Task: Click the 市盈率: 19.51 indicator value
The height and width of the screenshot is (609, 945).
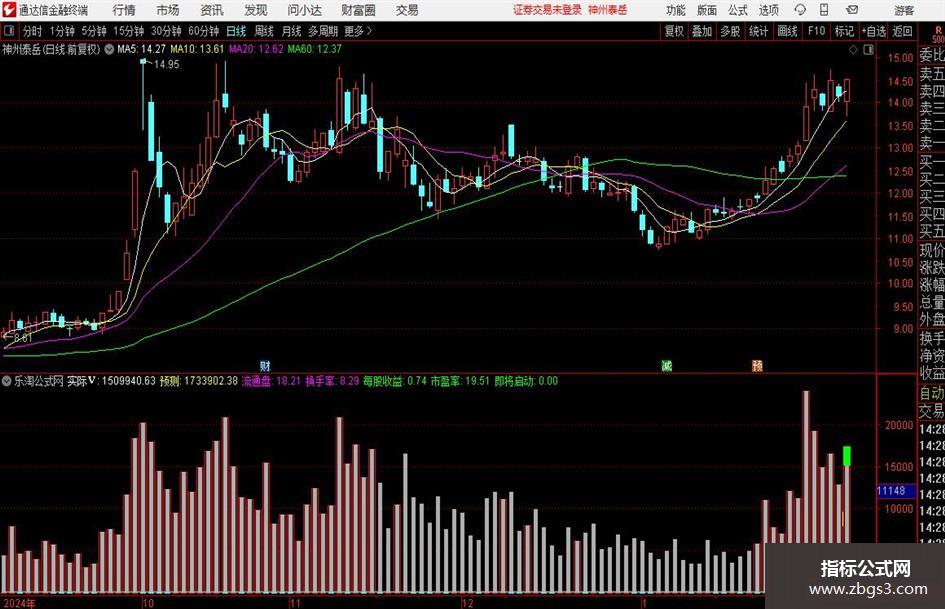Action: tap(459, 381)
